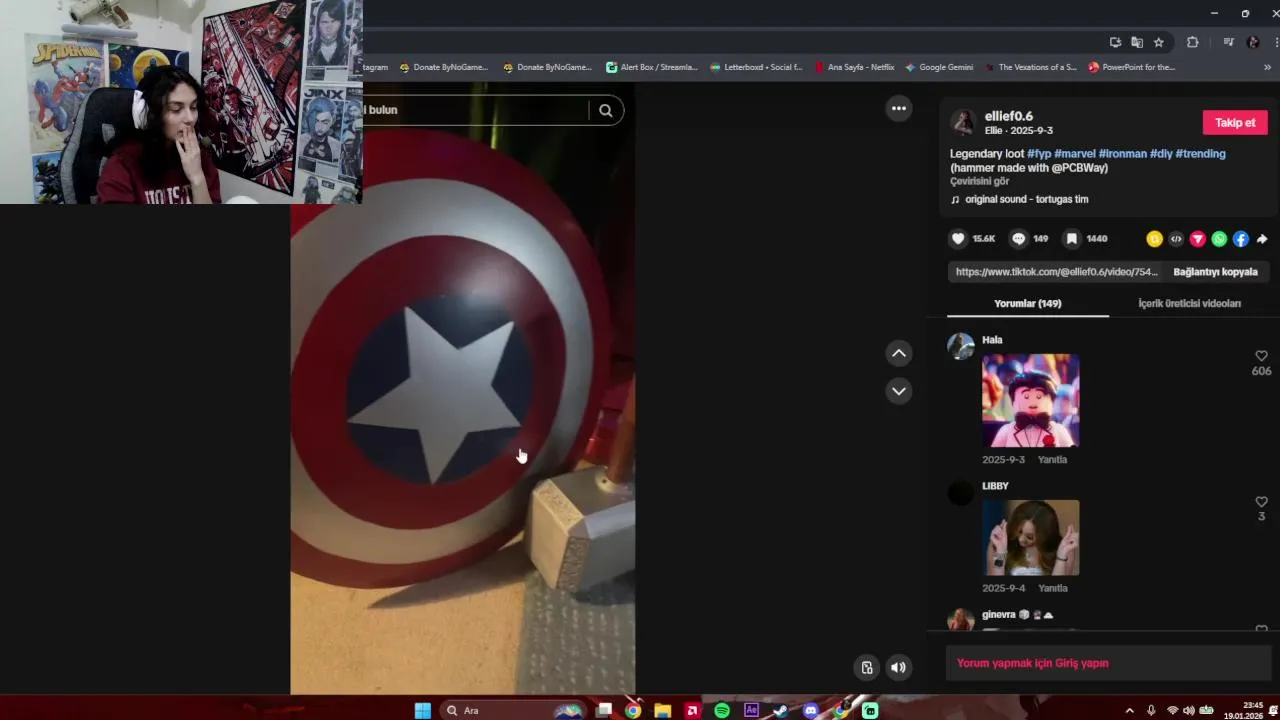Viewport: 1280px width, 720px height.
Task: Click ginevra commenter name
Action: pos(998,615)
